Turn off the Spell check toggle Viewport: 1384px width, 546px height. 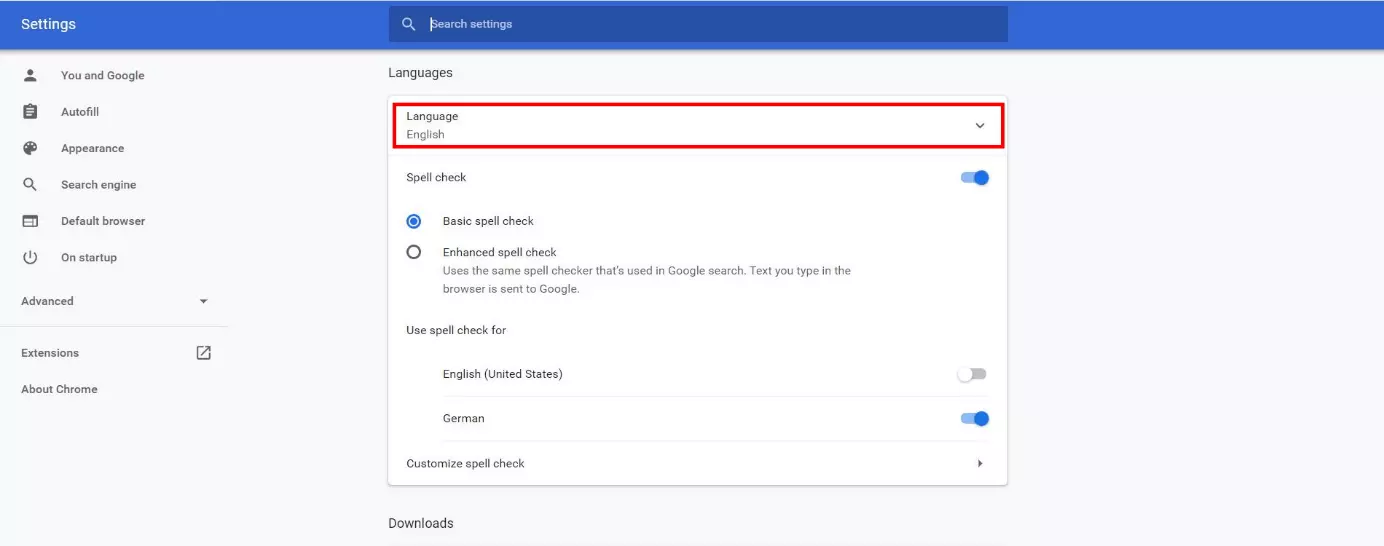[x=974, y=178]
